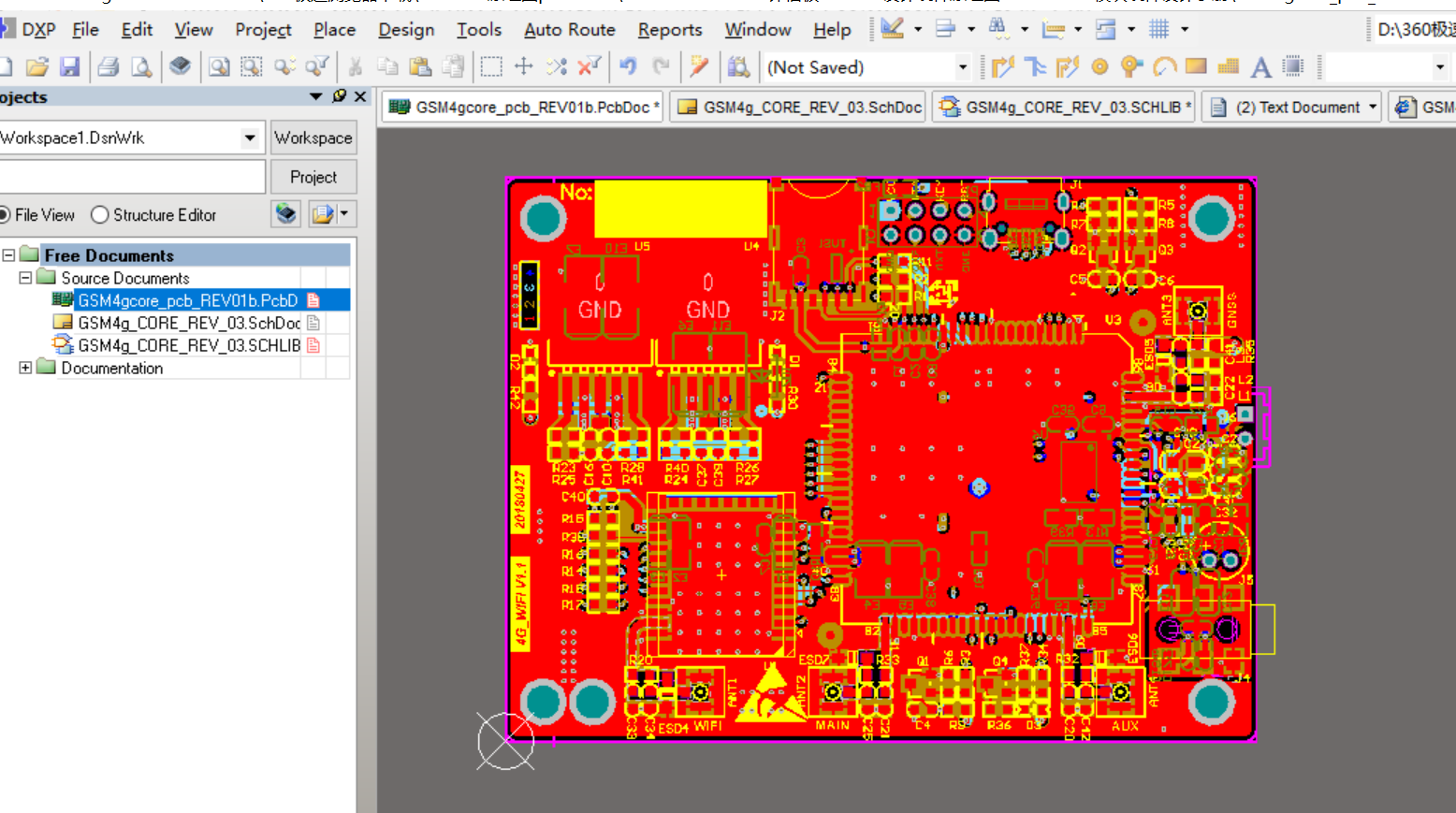
Task: Open the Design menu
Action: click(x=406, y=30)
